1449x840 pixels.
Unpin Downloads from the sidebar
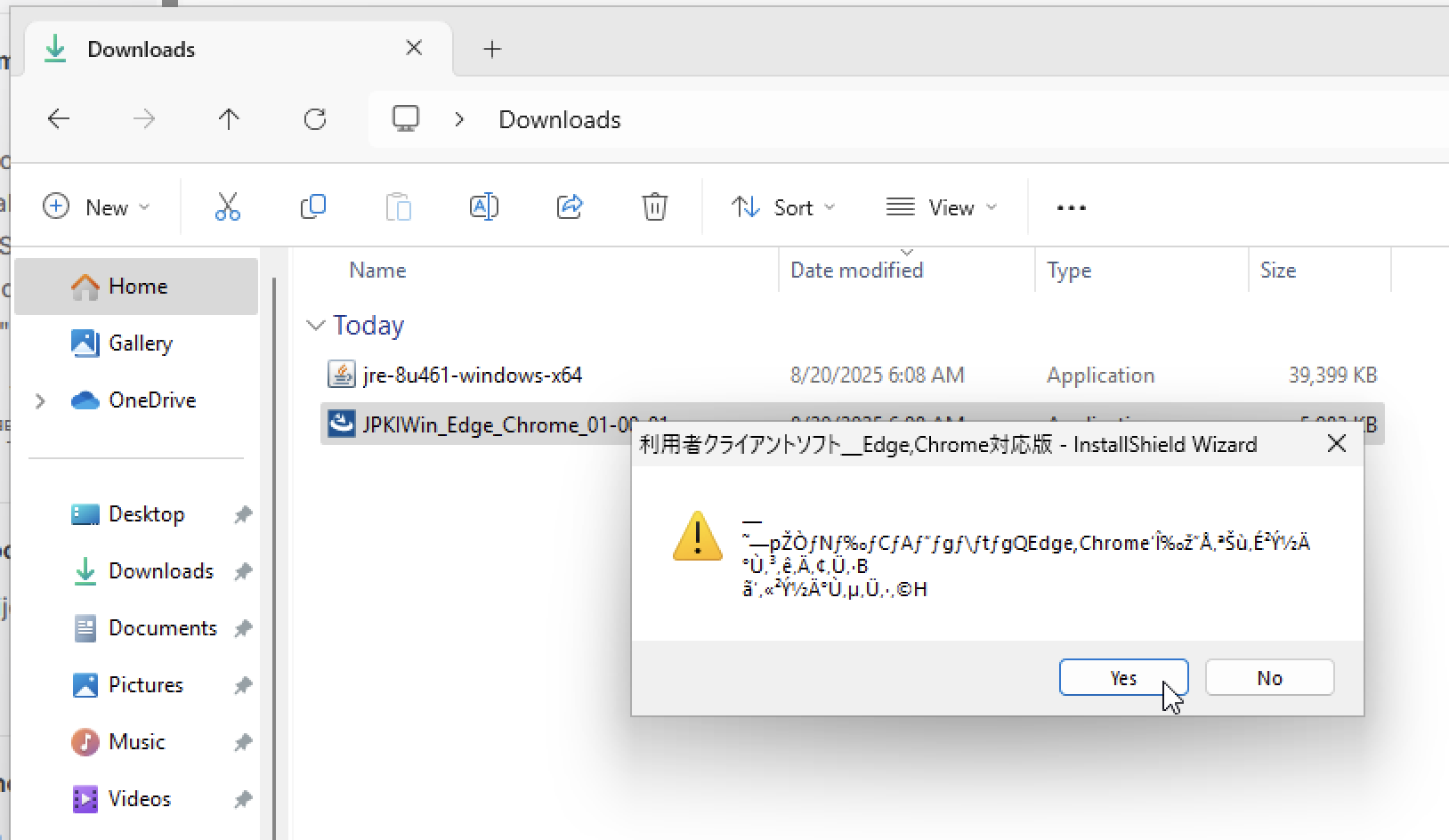243,570
